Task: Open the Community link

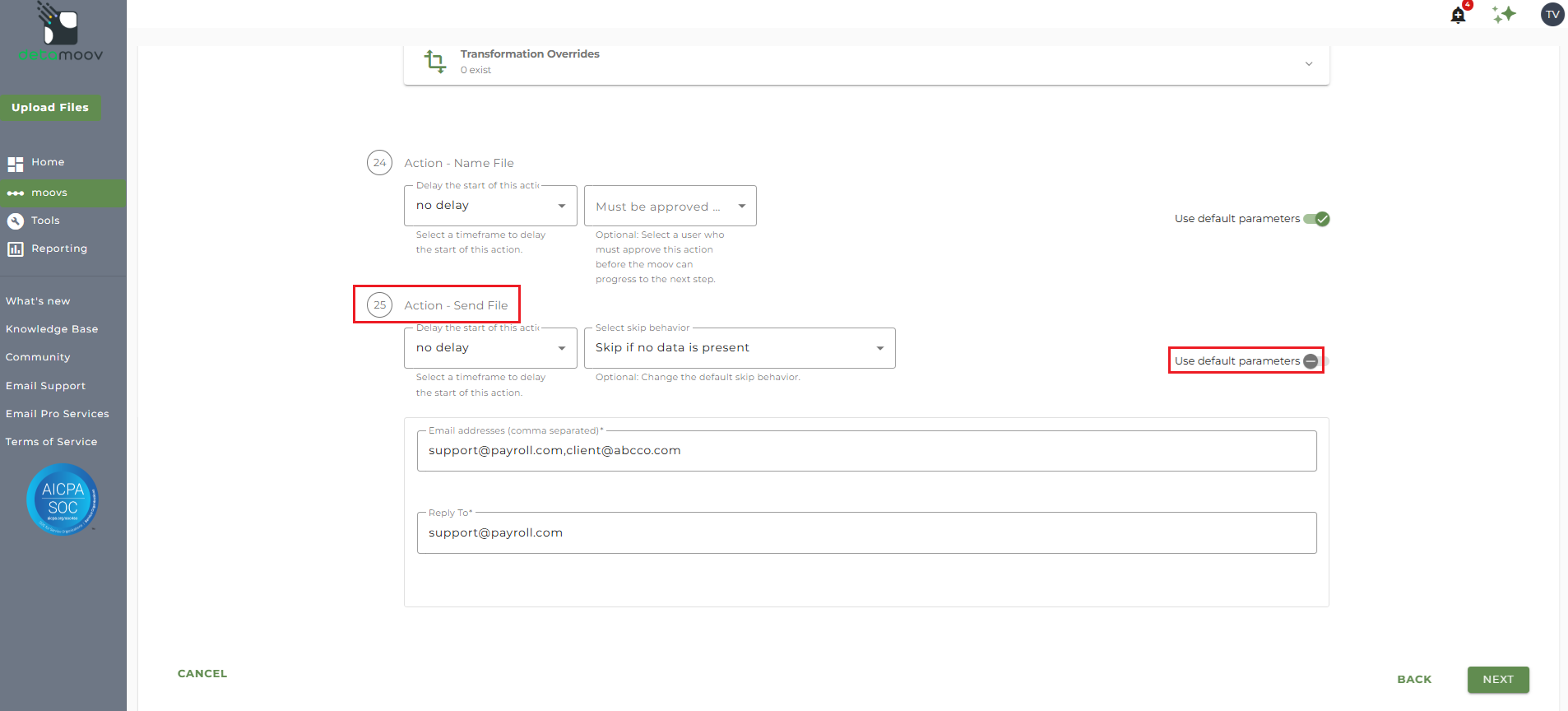Action: (x=38, y=357)
